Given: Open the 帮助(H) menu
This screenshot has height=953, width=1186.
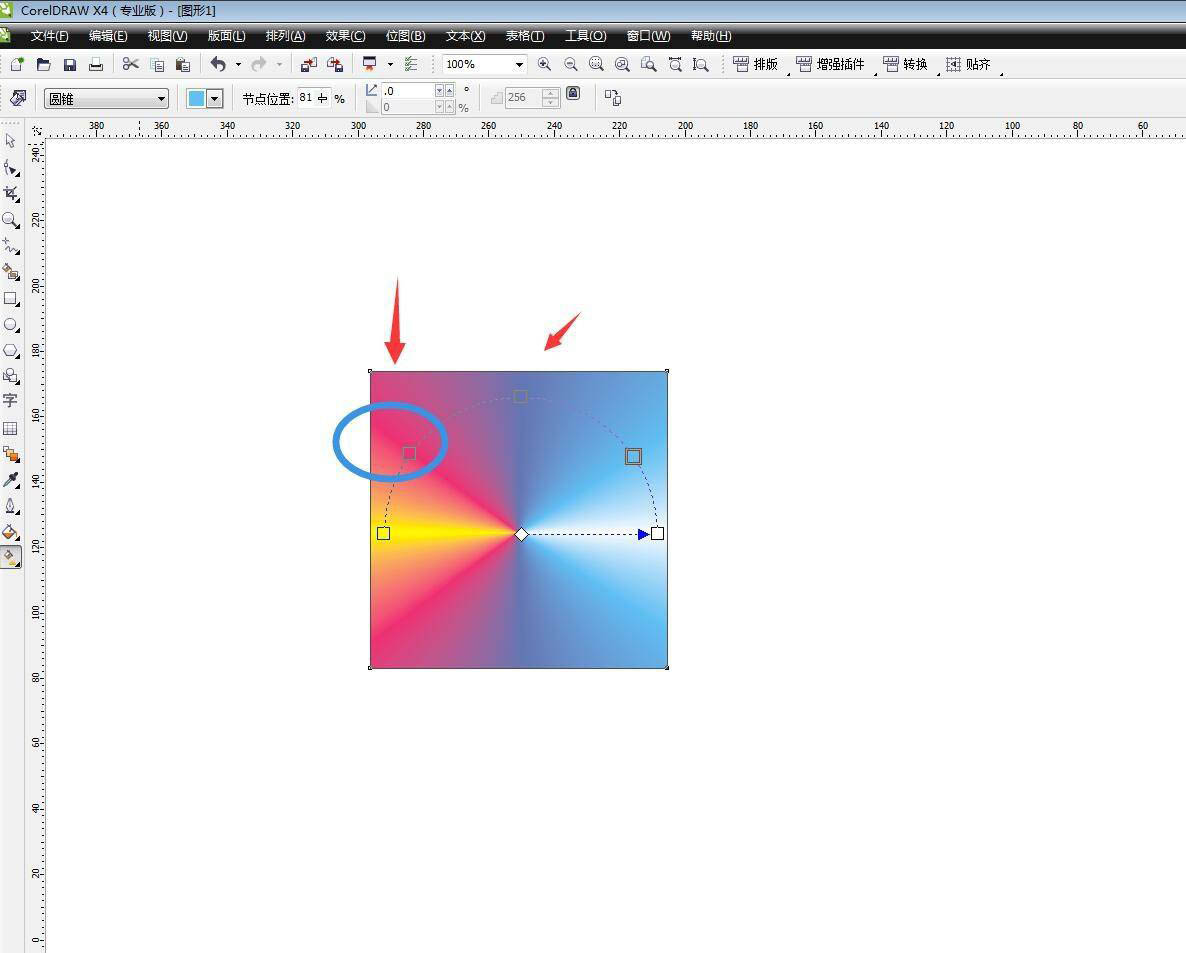Looking at the screenshot, I should click(711, 36).
